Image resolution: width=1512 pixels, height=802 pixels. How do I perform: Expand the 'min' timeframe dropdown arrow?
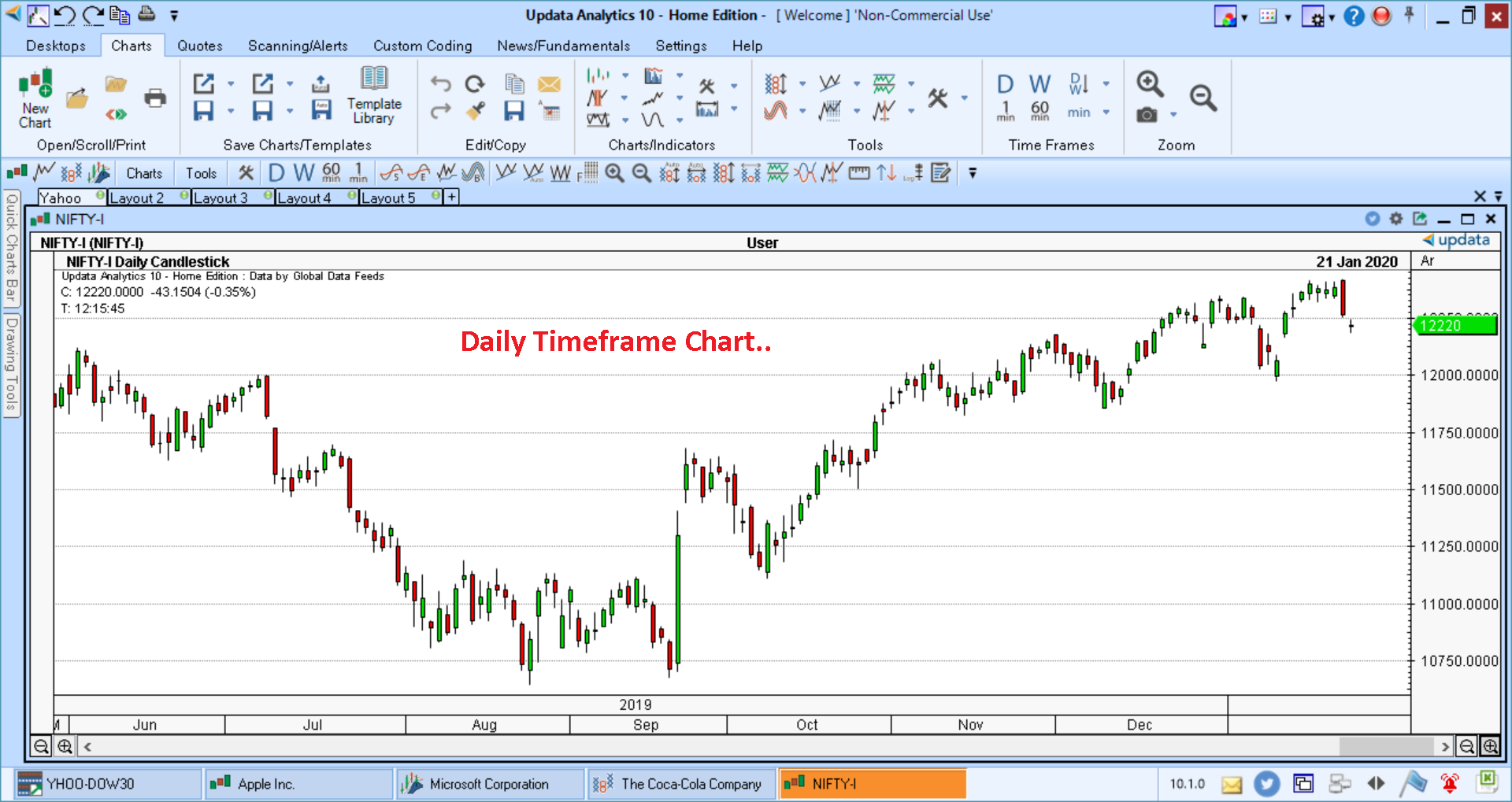click(1106, 113)
